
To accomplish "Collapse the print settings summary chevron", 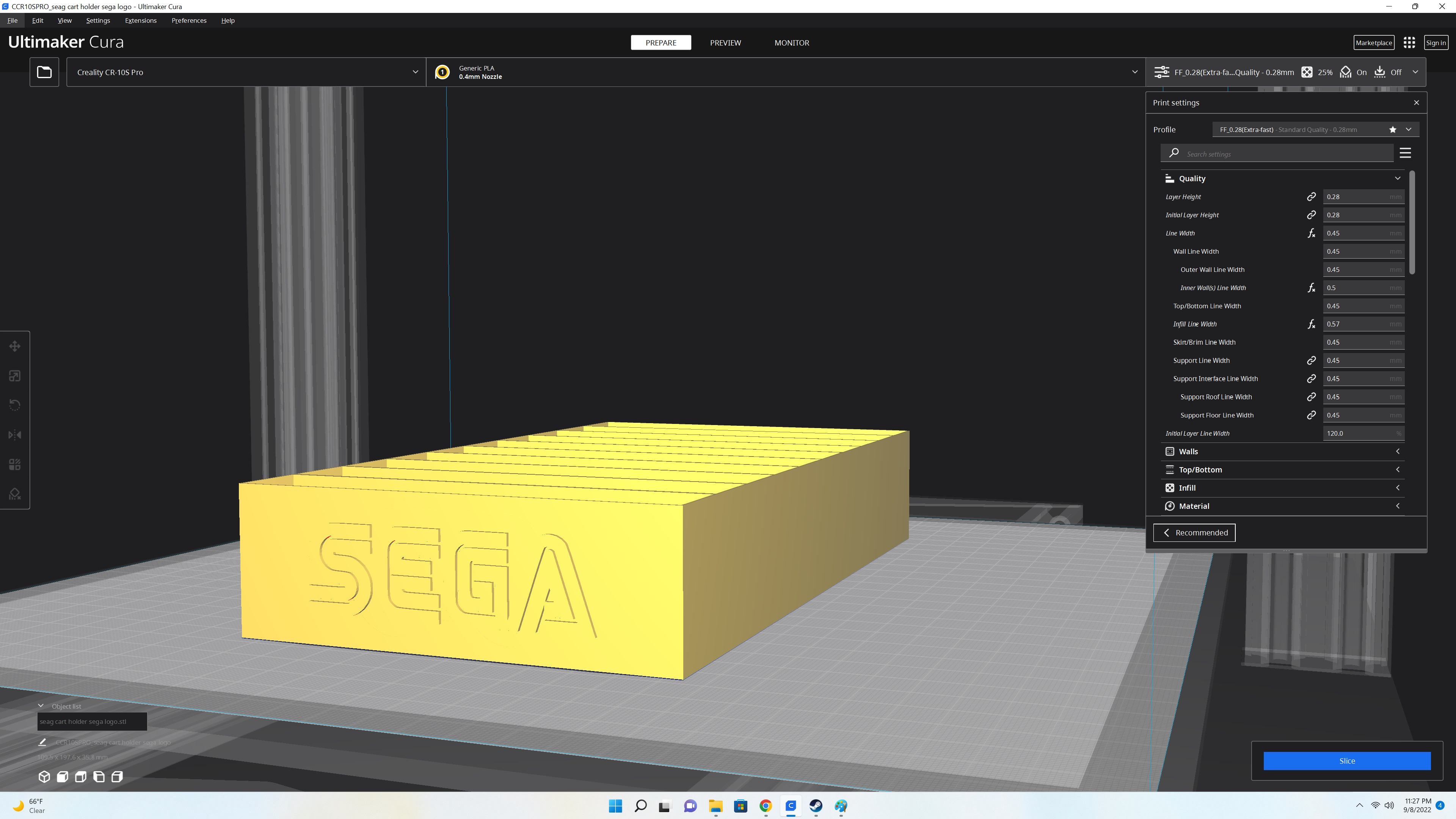I will coord(1415,72).
